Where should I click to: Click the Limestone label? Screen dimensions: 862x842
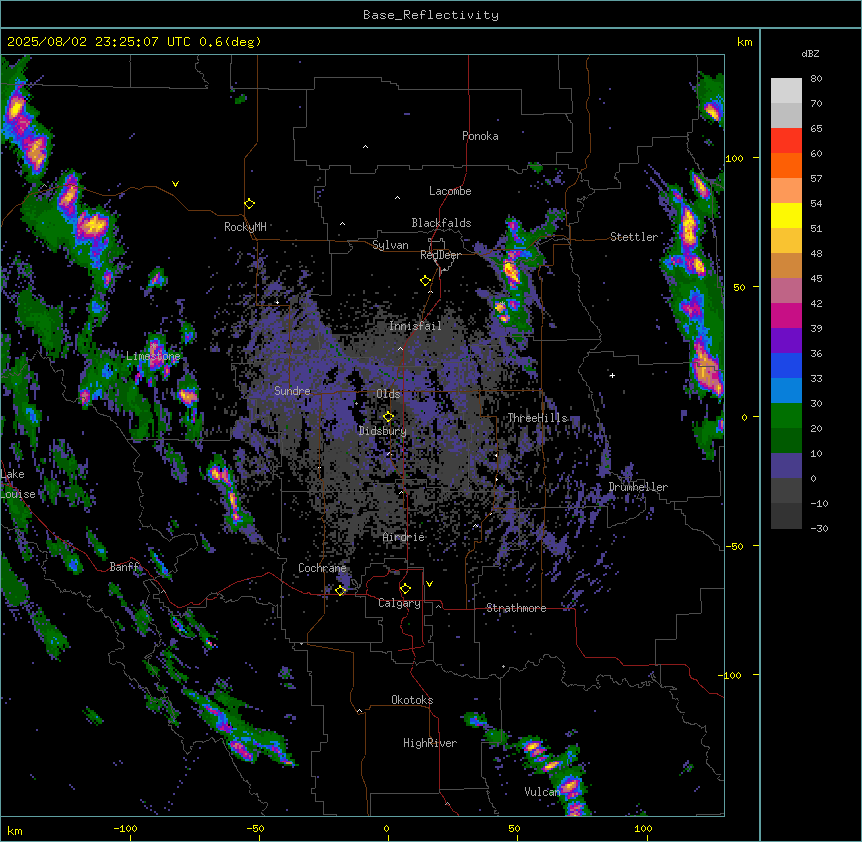tap(153, 356)
